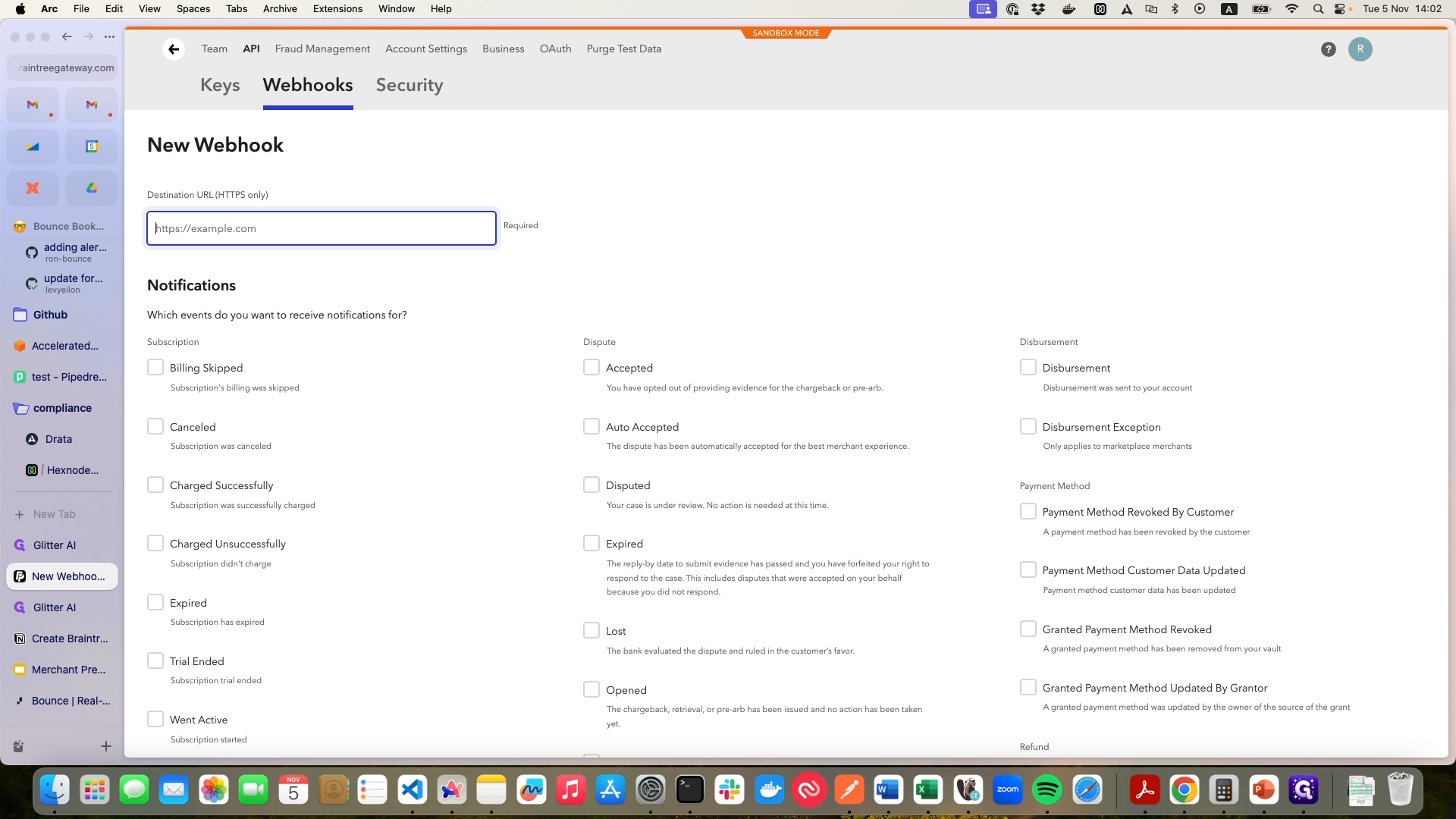This screenshot has width=1456, height=819.
Task: Open Spotlight search in menu bar
Action: coord(1318,9)
